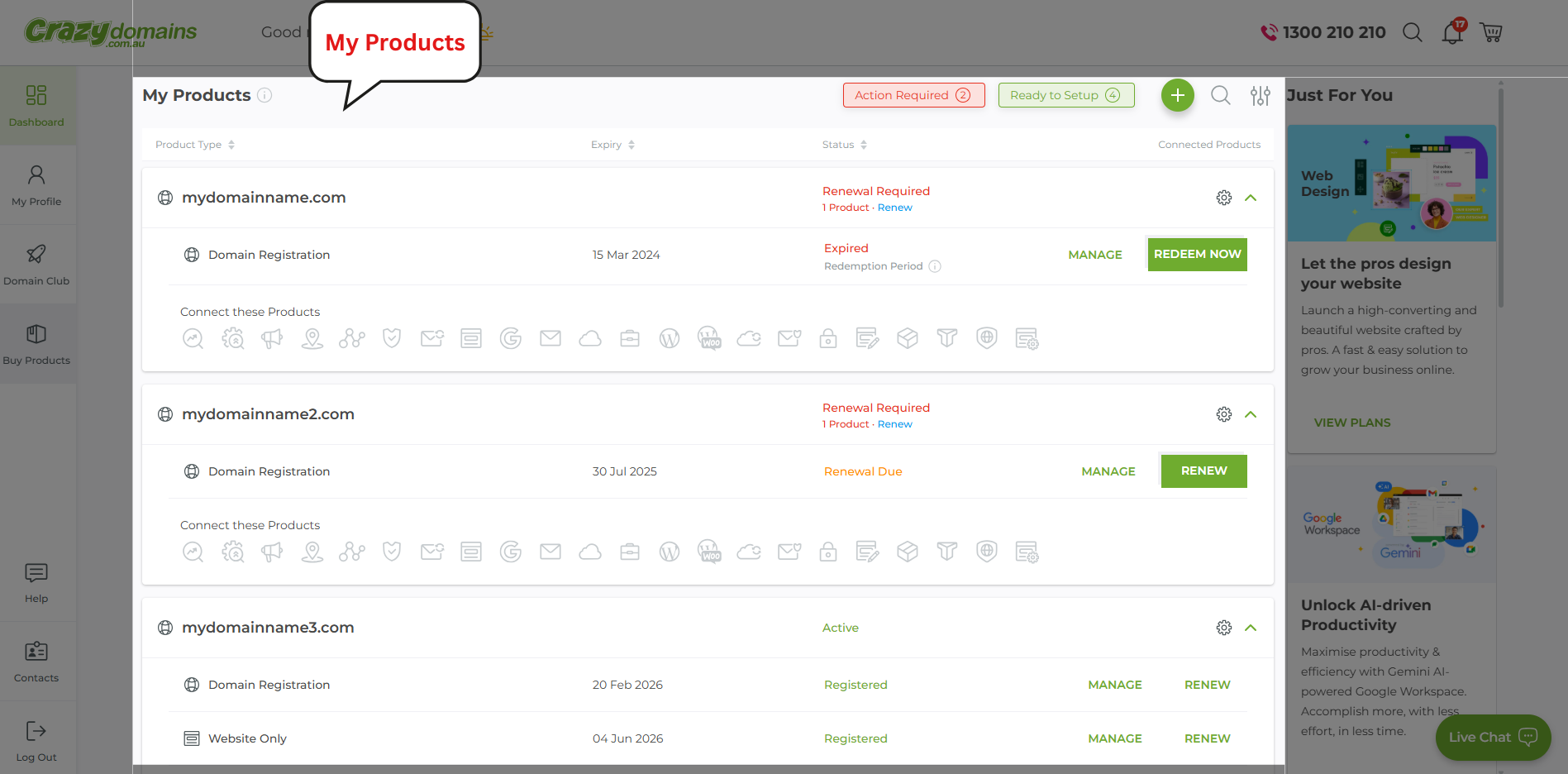
Task: Click MANAGE for the Website Only product
Action: click(x=1115, y=738)
